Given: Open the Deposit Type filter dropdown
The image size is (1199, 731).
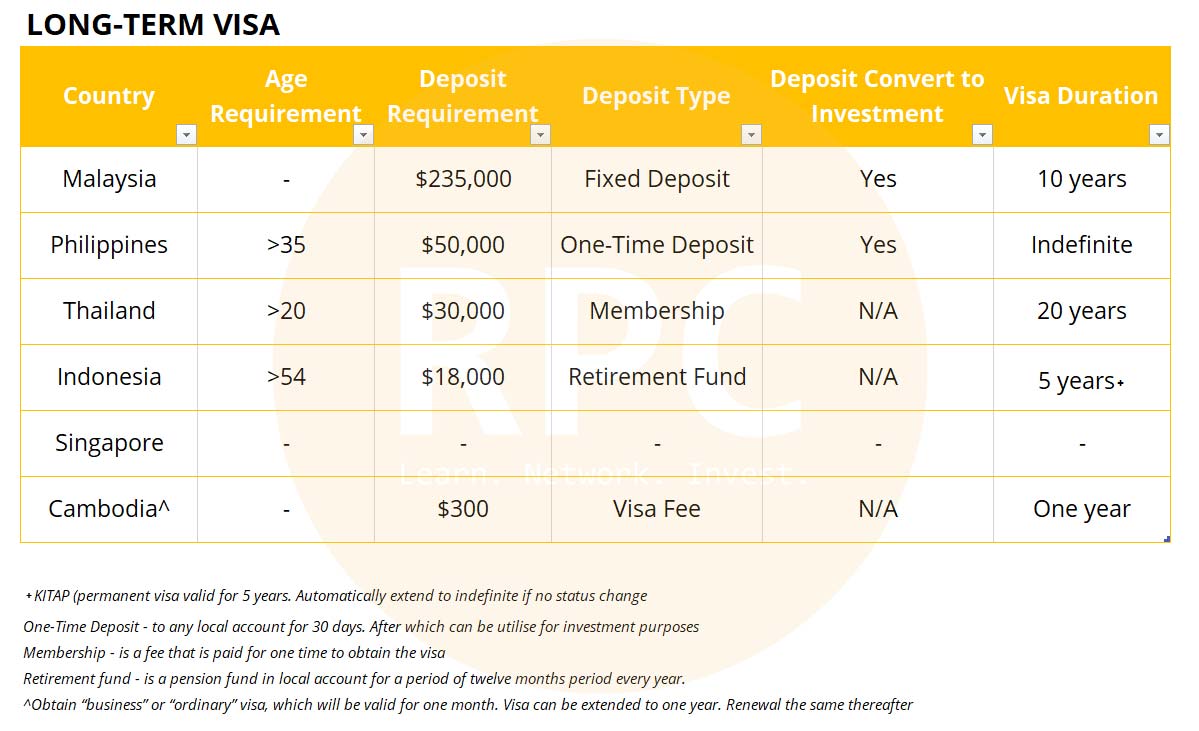Looking at the screenshot, I should pyautogui.click(x=751, y=135).
